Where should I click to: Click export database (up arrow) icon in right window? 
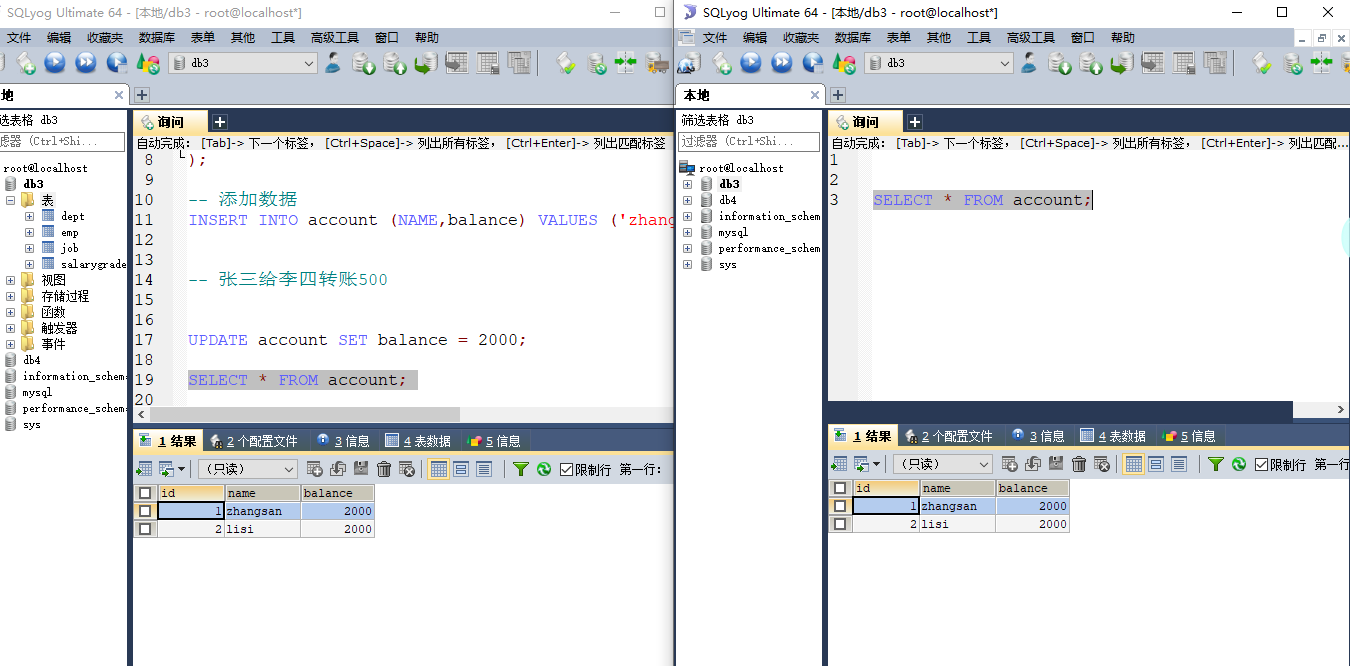pos(1090,63)
